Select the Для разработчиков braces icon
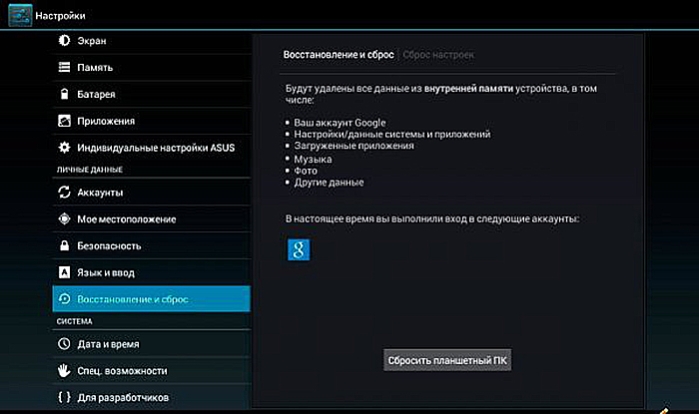 [x=64, y=397]
